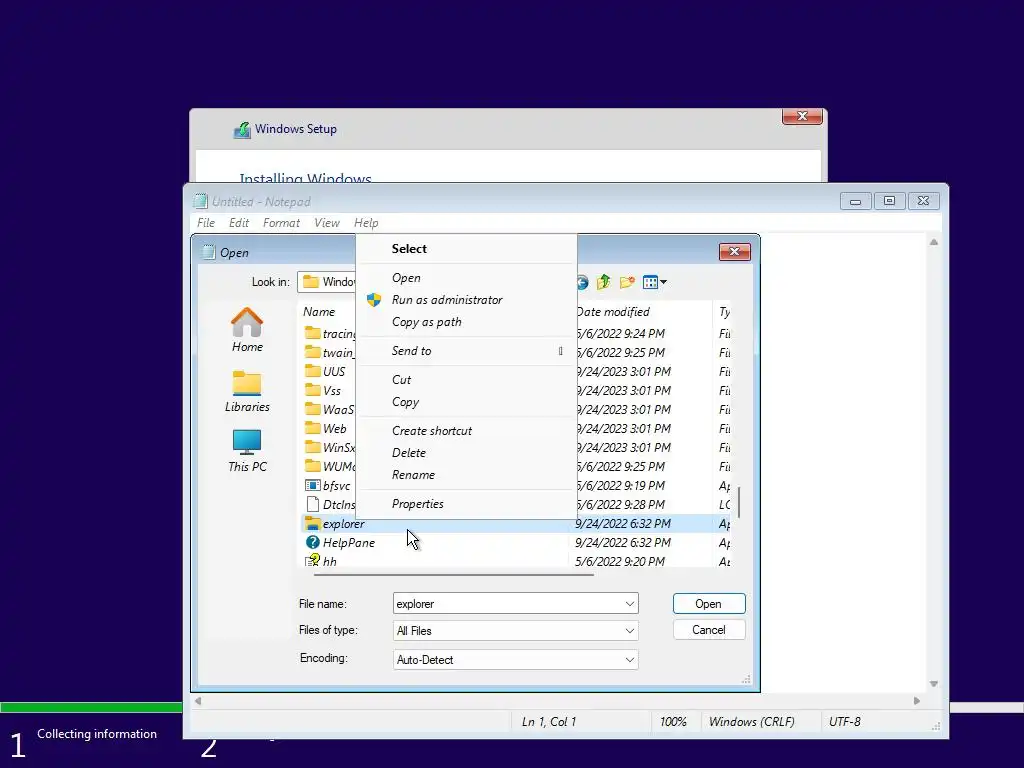1024x768 pixels.
Task: Click 9/24/2022 6:32 PM date for explorer
Action: [622, 523]
